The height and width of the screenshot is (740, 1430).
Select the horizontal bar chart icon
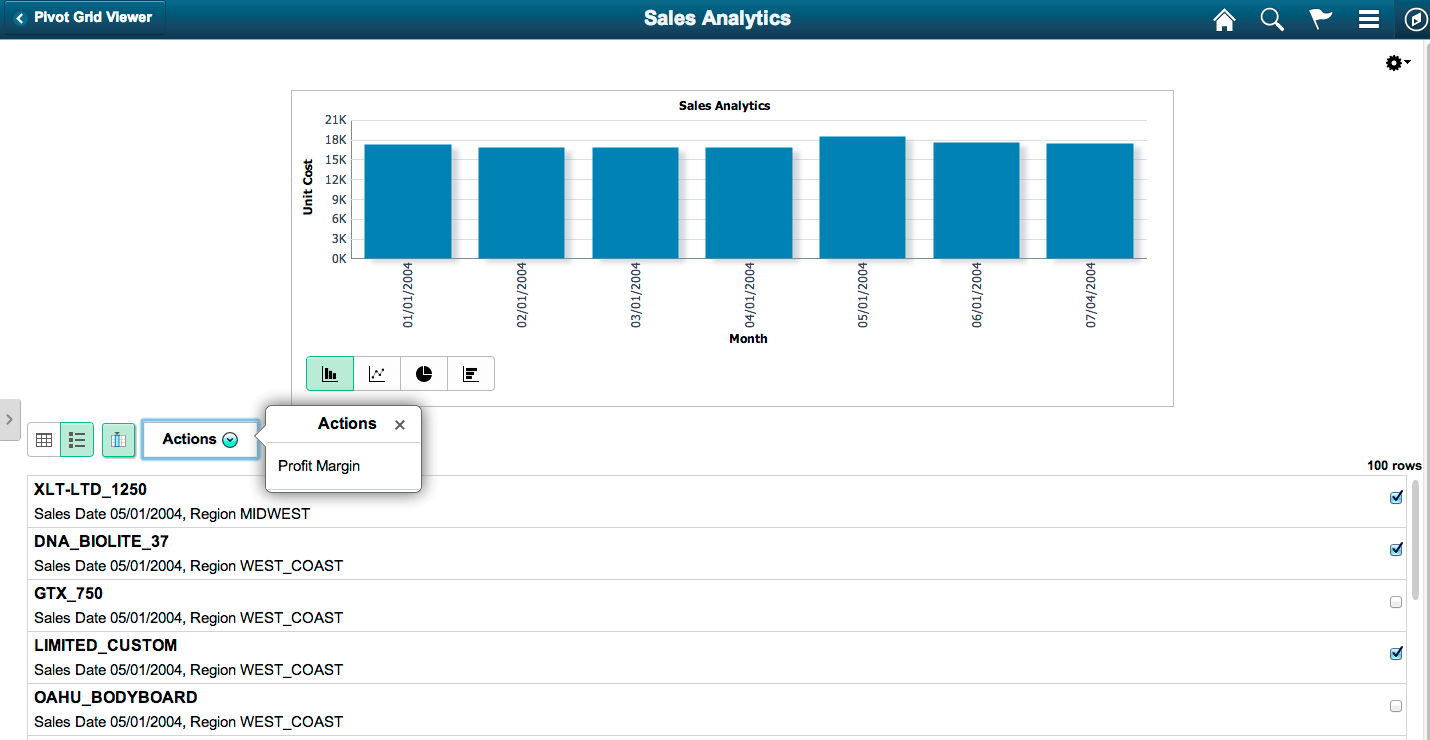pos(470,373)
